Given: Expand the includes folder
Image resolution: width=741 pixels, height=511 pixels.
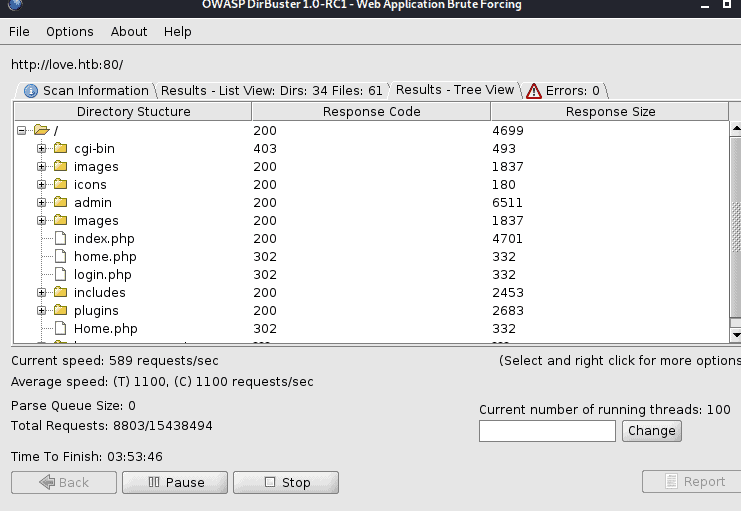Looking at the screenshot, I should (42, 293).
